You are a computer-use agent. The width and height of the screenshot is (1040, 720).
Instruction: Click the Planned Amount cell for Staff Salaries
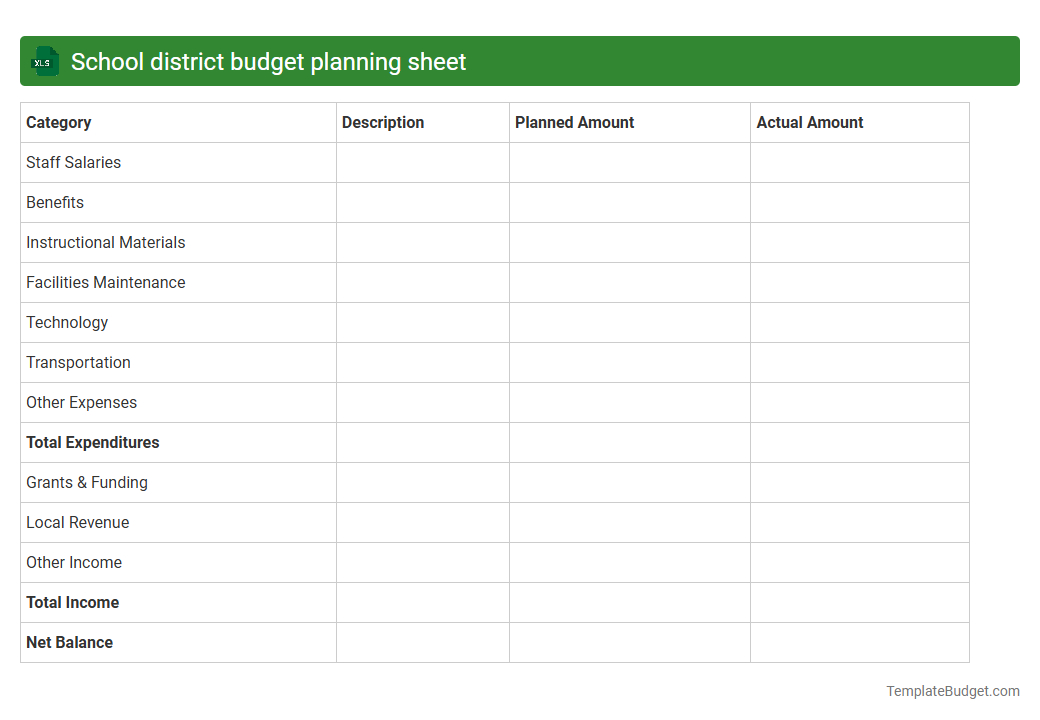(x=629, y=162)
